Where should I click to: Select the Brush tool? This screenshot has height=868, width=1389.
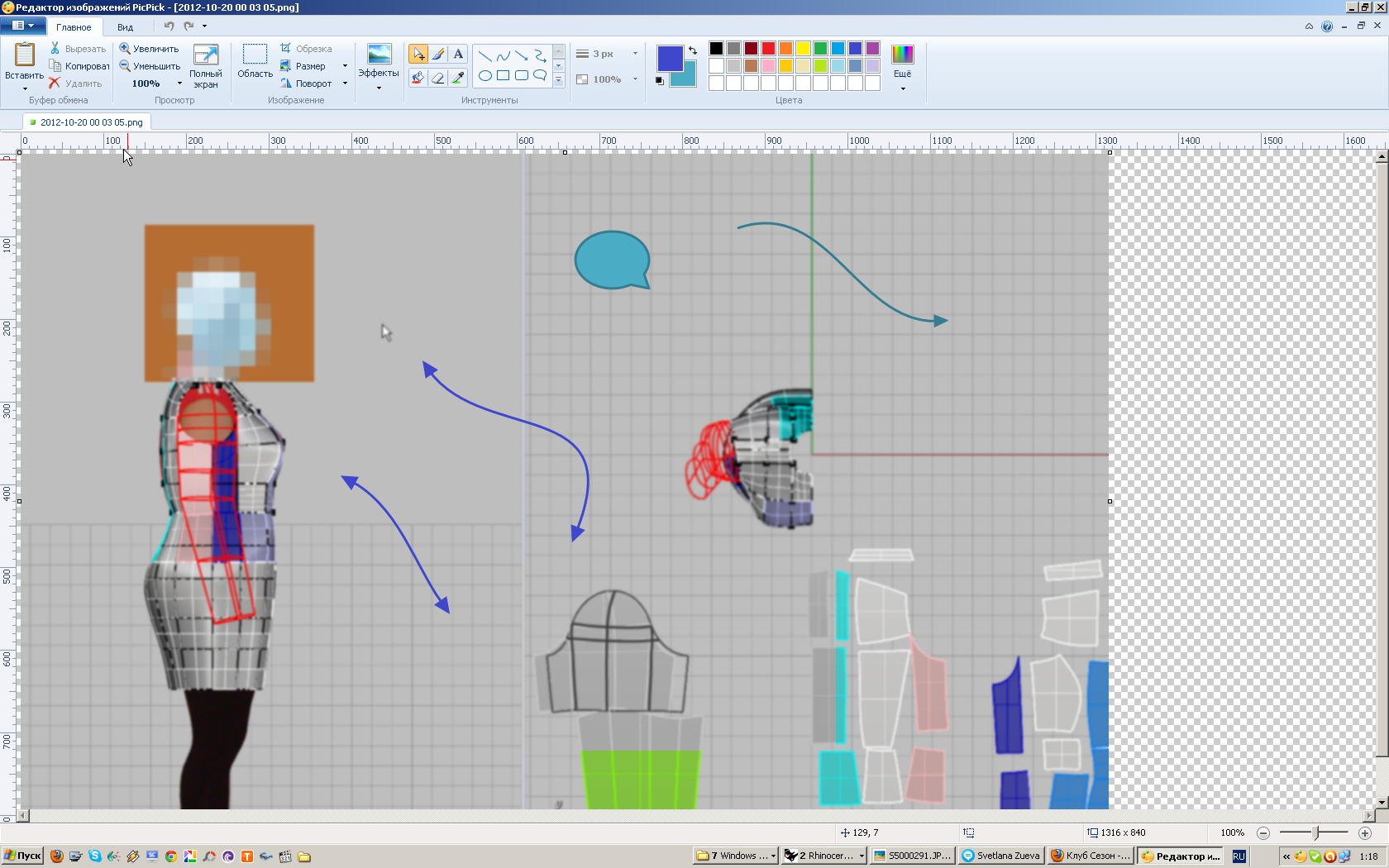pos(438,55)
